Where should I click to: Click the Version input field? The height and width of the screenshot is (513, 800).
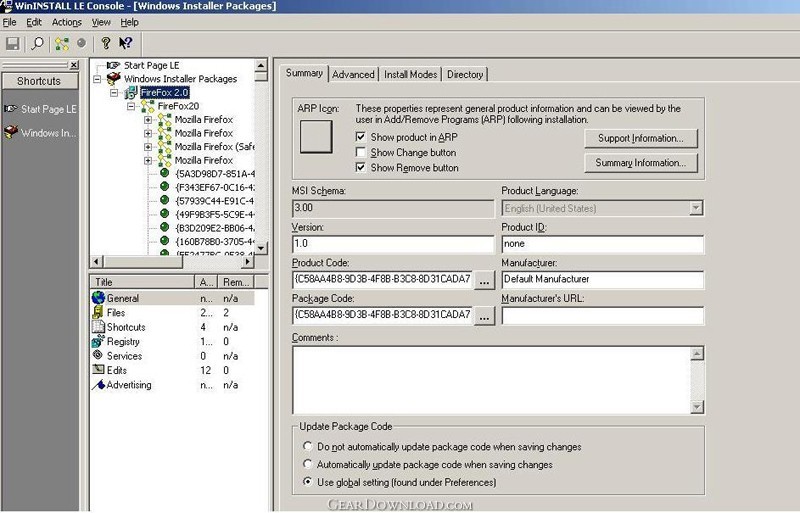pos(393,243)
